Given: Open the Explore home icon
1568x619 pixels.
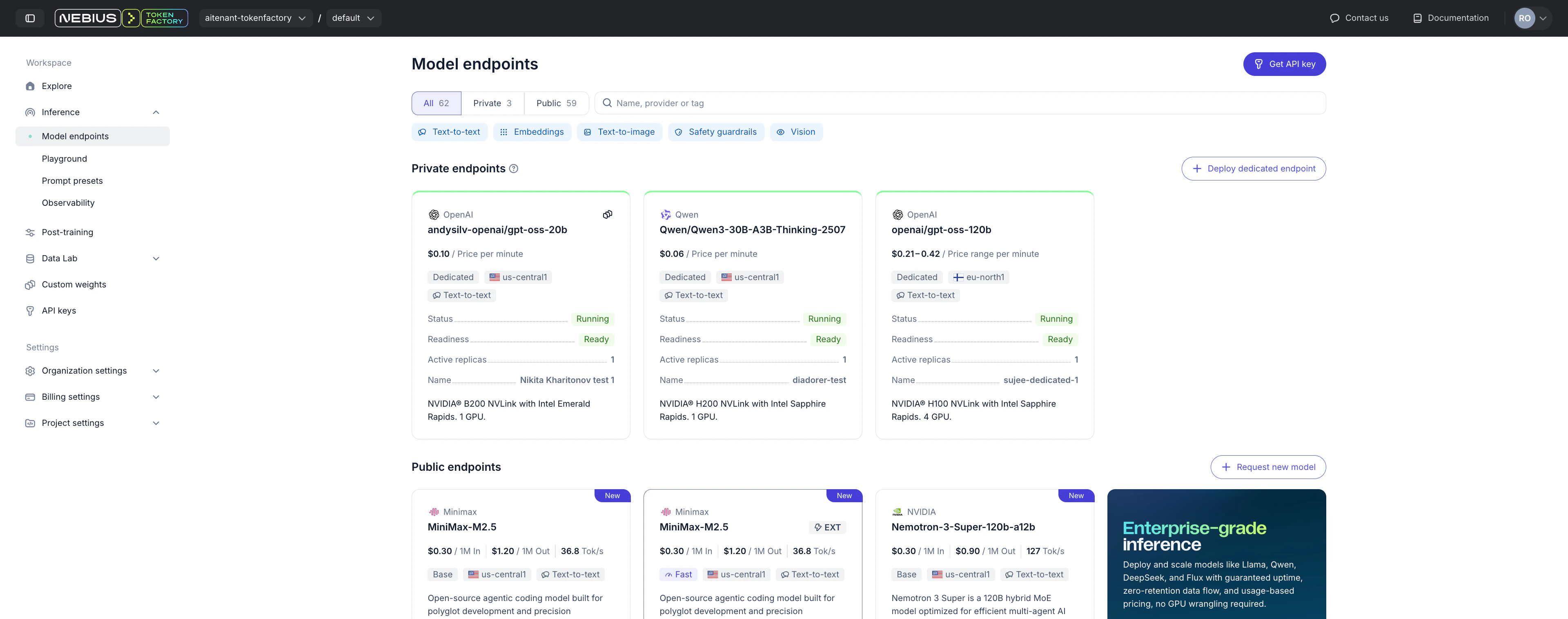Looking at the screenshot, I should pos(30,87).
